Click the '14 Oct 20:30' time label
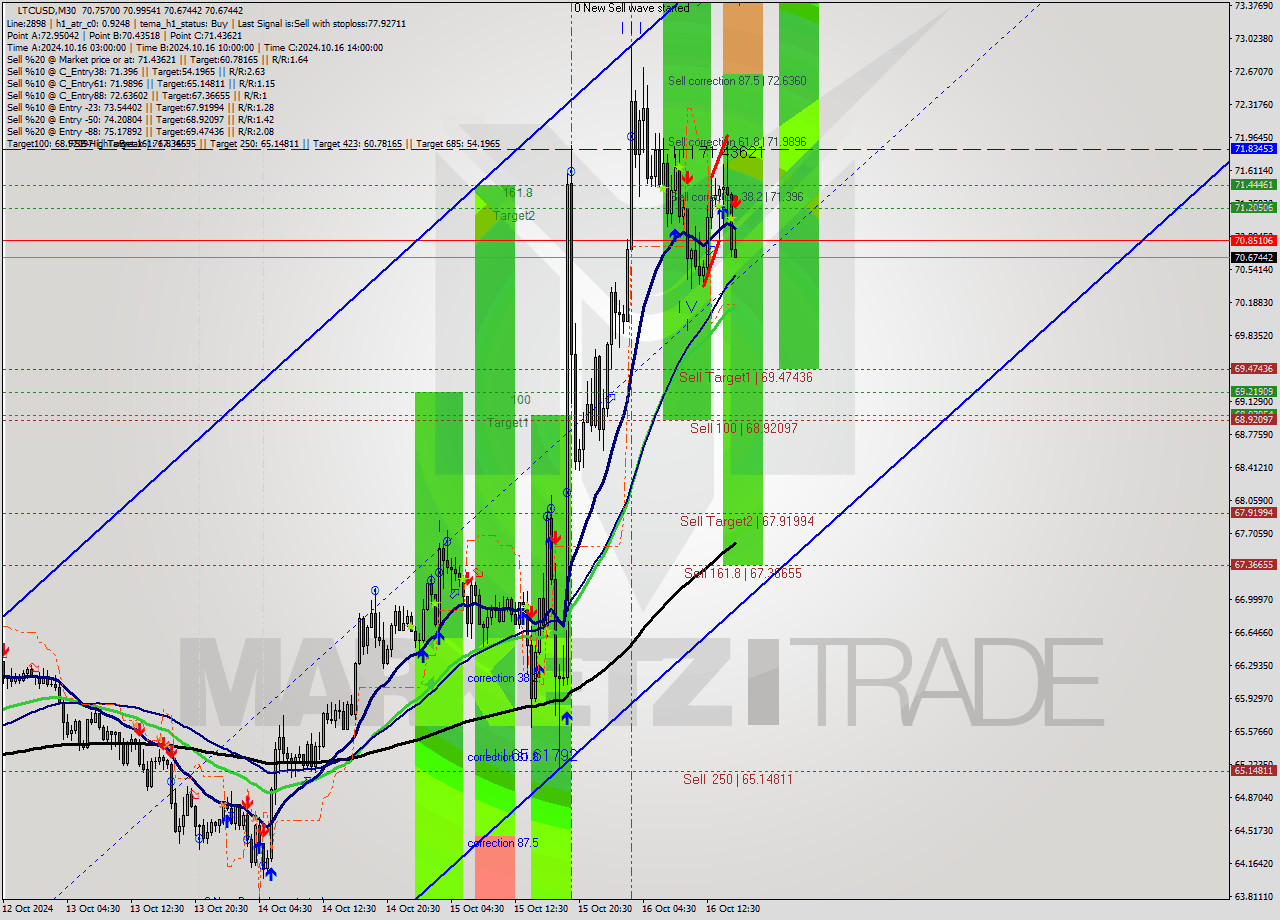 [411, 909]
